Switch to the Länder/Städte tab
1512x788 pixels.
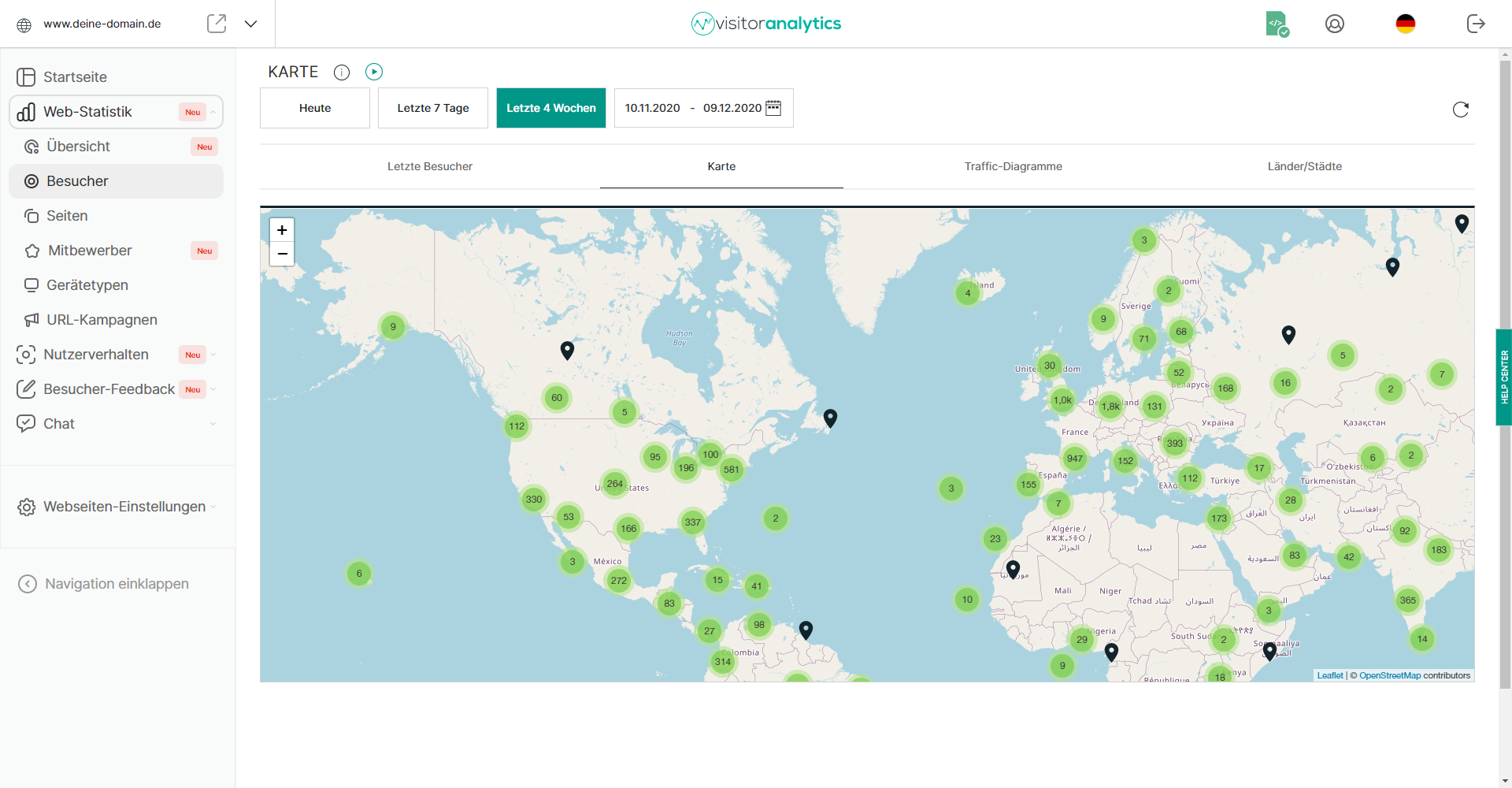pos(1304,166)
